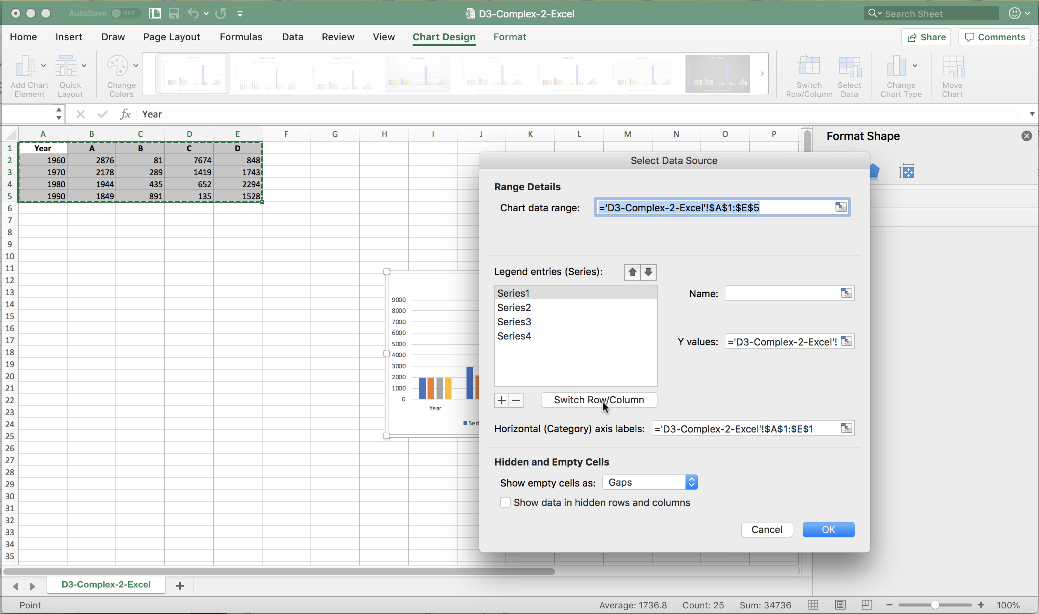Select Series3 in the legend entries list
Viewport: 1039px width, 614px height.
[x=514, y=322]
